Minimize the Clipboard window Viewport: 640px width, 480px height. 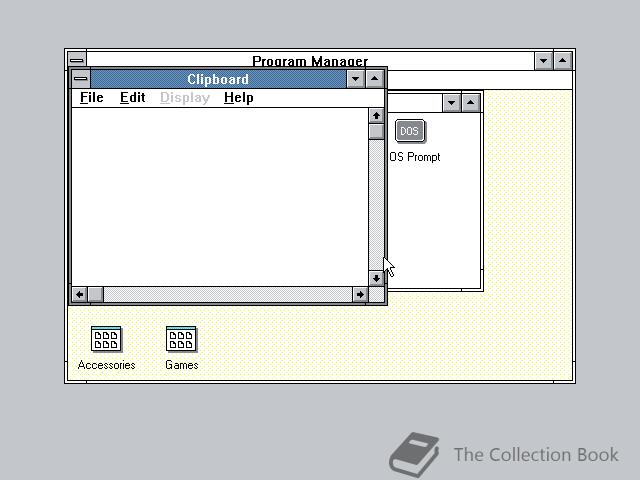[x=356, y=79]
